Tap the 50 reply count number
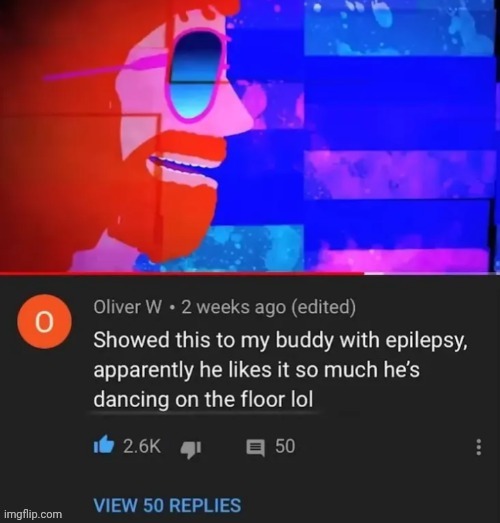 click(285, 446)
